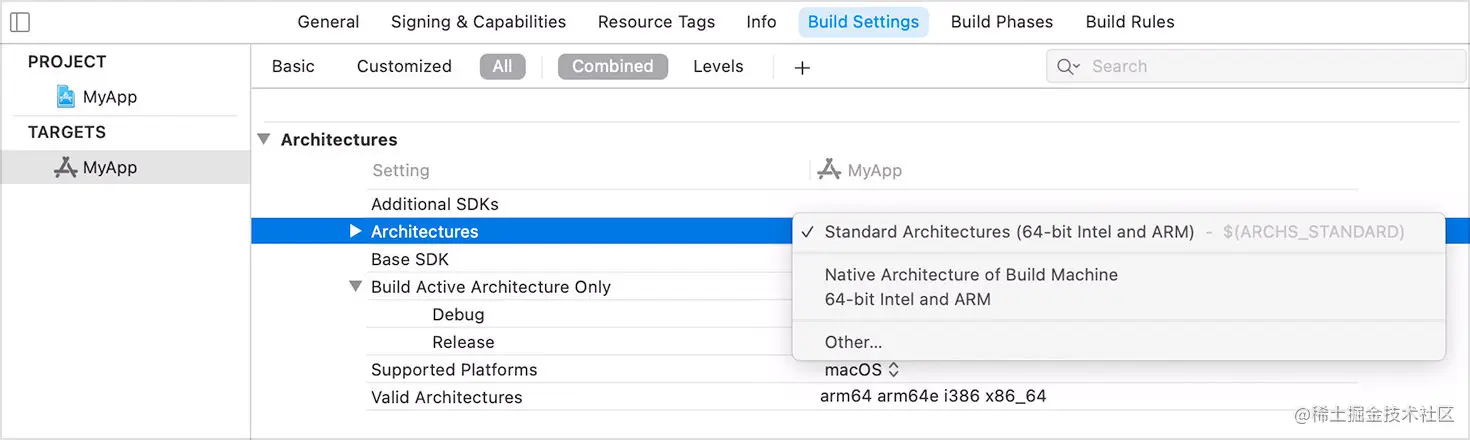Click the MyApp column header icon
Screen dimensions: 1470x440
[x=829, y=170]
